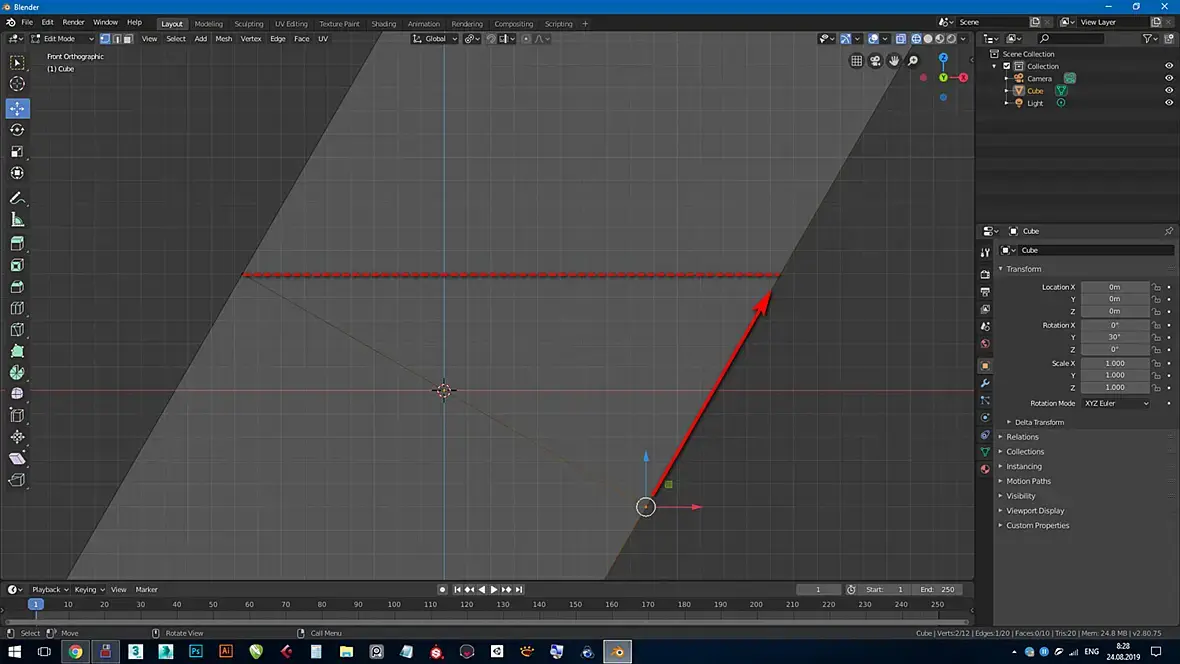Select the Shear tool

pos(17,458)
